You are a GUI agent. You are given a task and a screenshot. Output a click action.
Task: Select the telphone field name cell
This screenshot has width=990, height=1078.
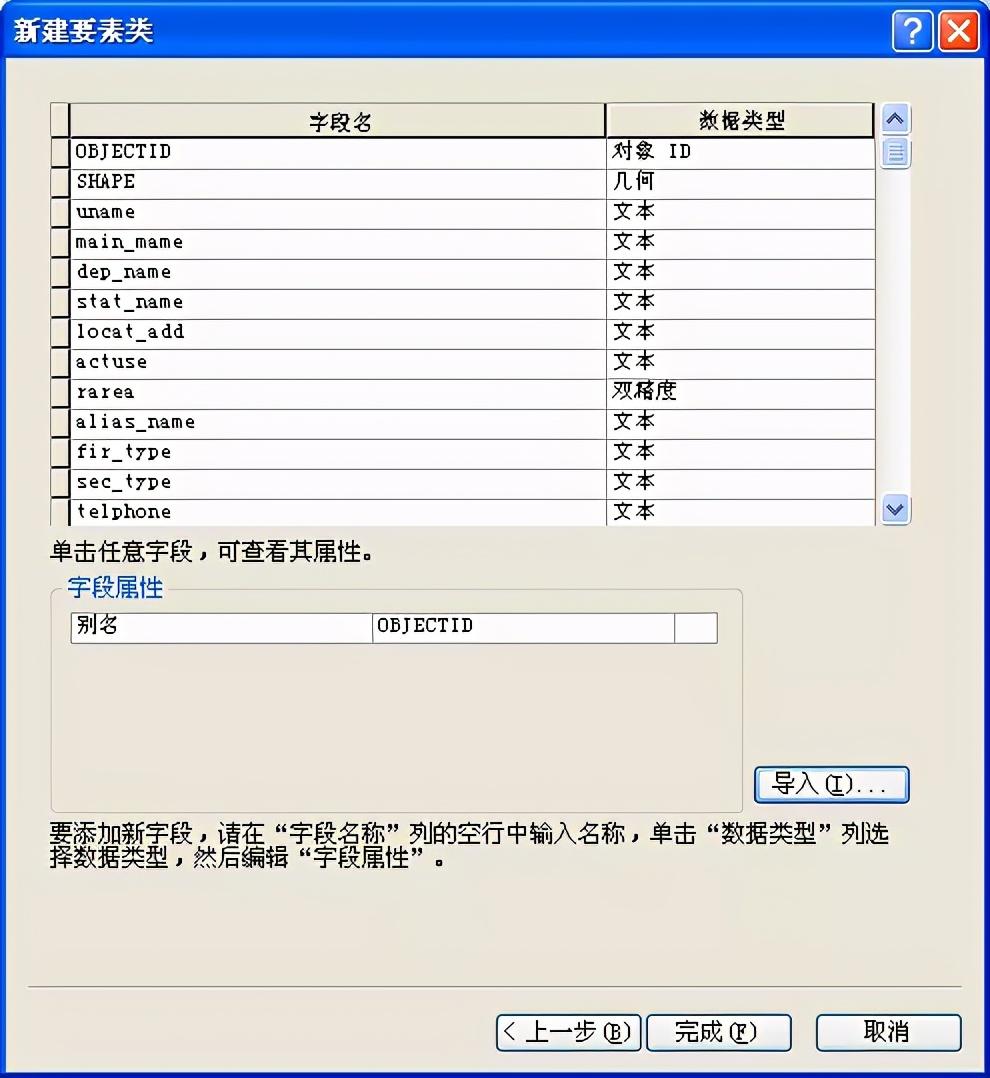tap(338, 513)
